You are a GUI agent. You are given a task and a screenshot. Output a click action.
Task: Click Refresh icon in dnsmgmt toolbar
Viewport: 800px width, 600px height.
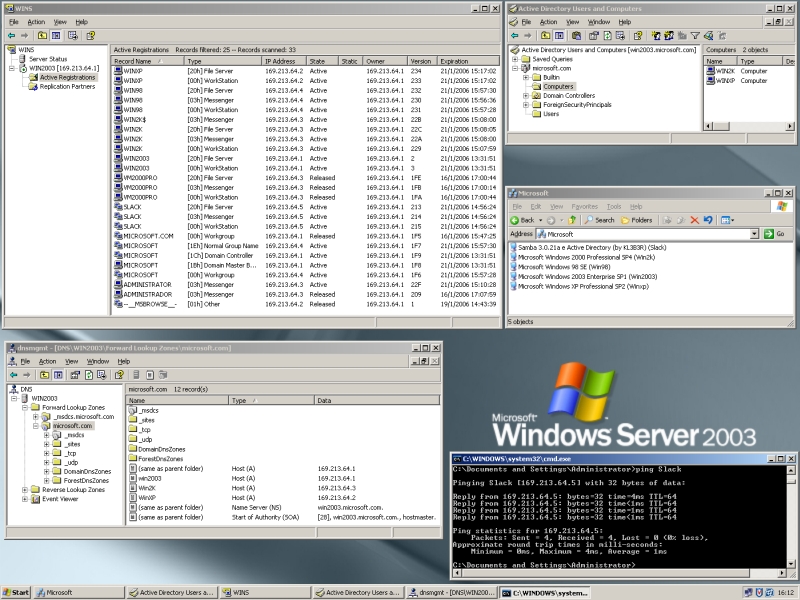pyautogui.click(x=89, y=375)
